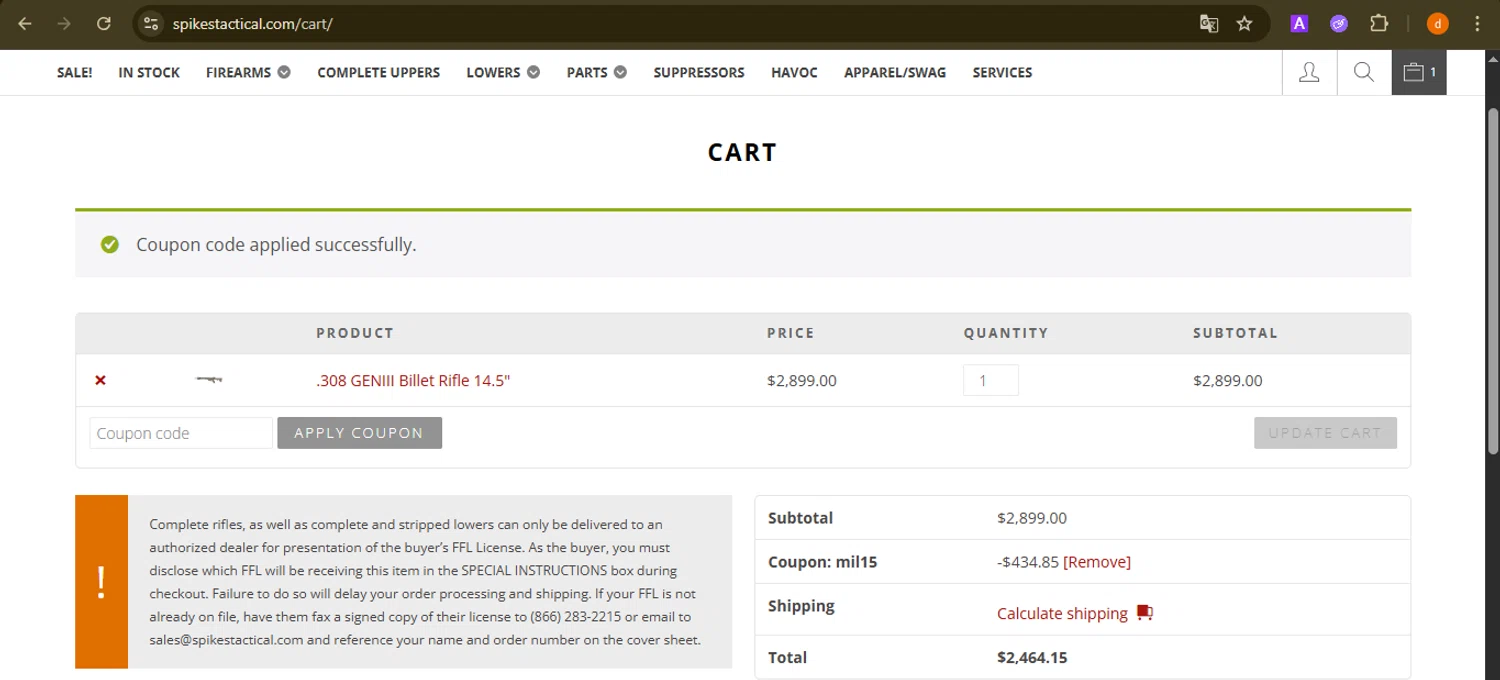1500x680 pixels.
Task: Open the Chrome three-dot menu
Action: click(1477, 23)
